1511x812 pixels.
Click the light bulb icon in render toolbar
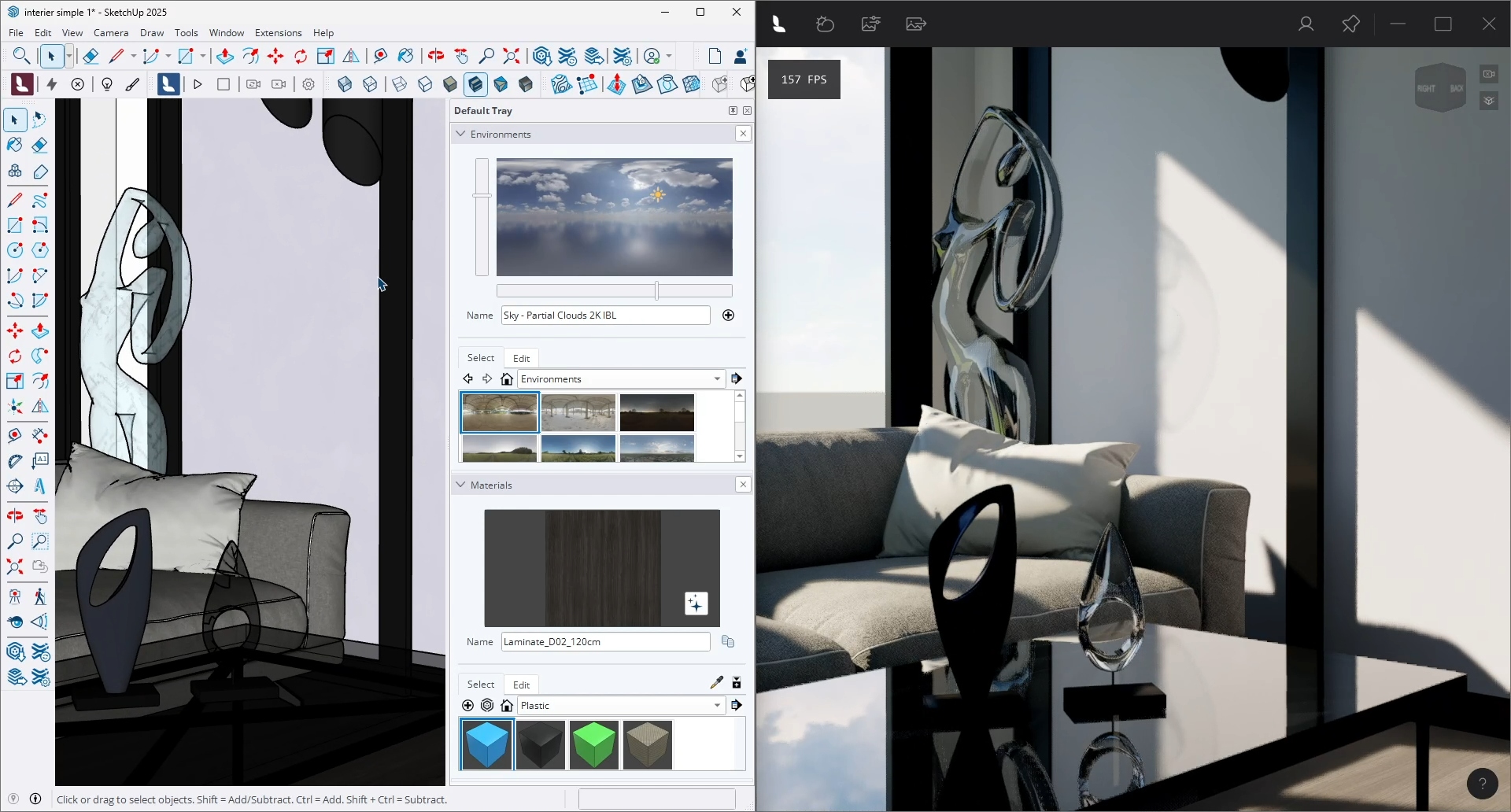(107, 84)
